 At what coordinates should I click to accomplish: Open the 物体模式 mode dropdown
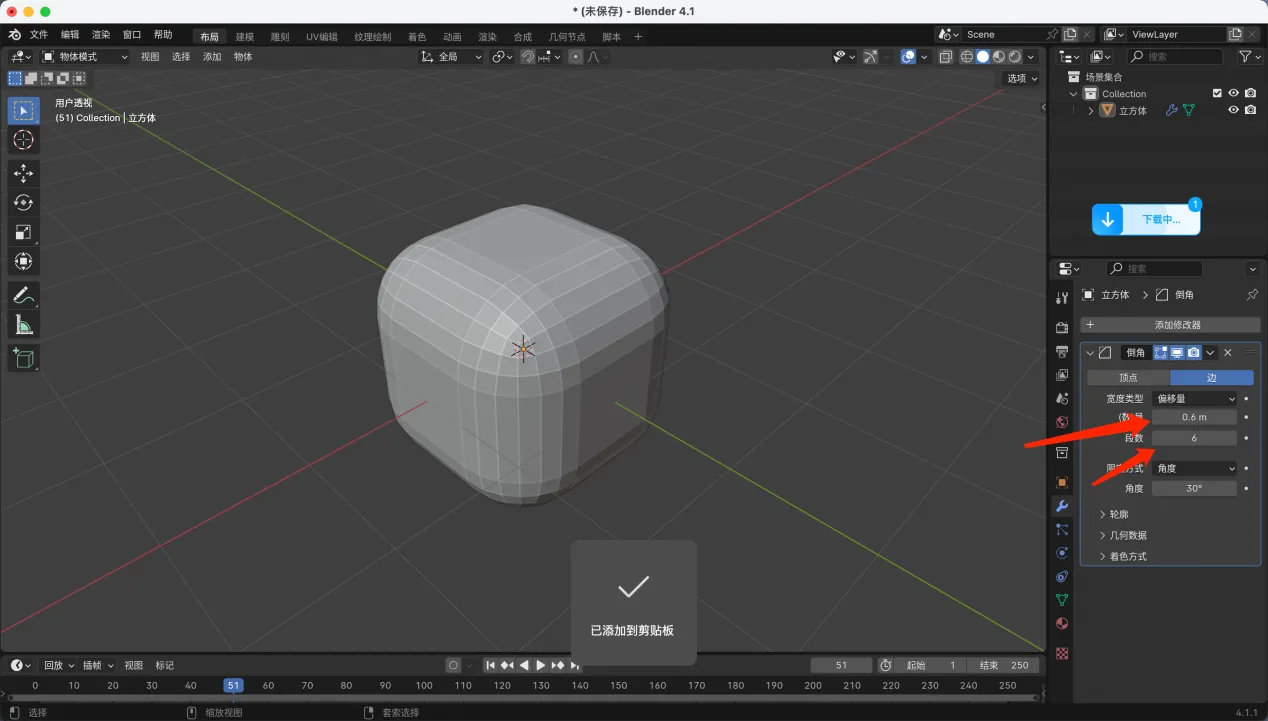coord(85,57)
